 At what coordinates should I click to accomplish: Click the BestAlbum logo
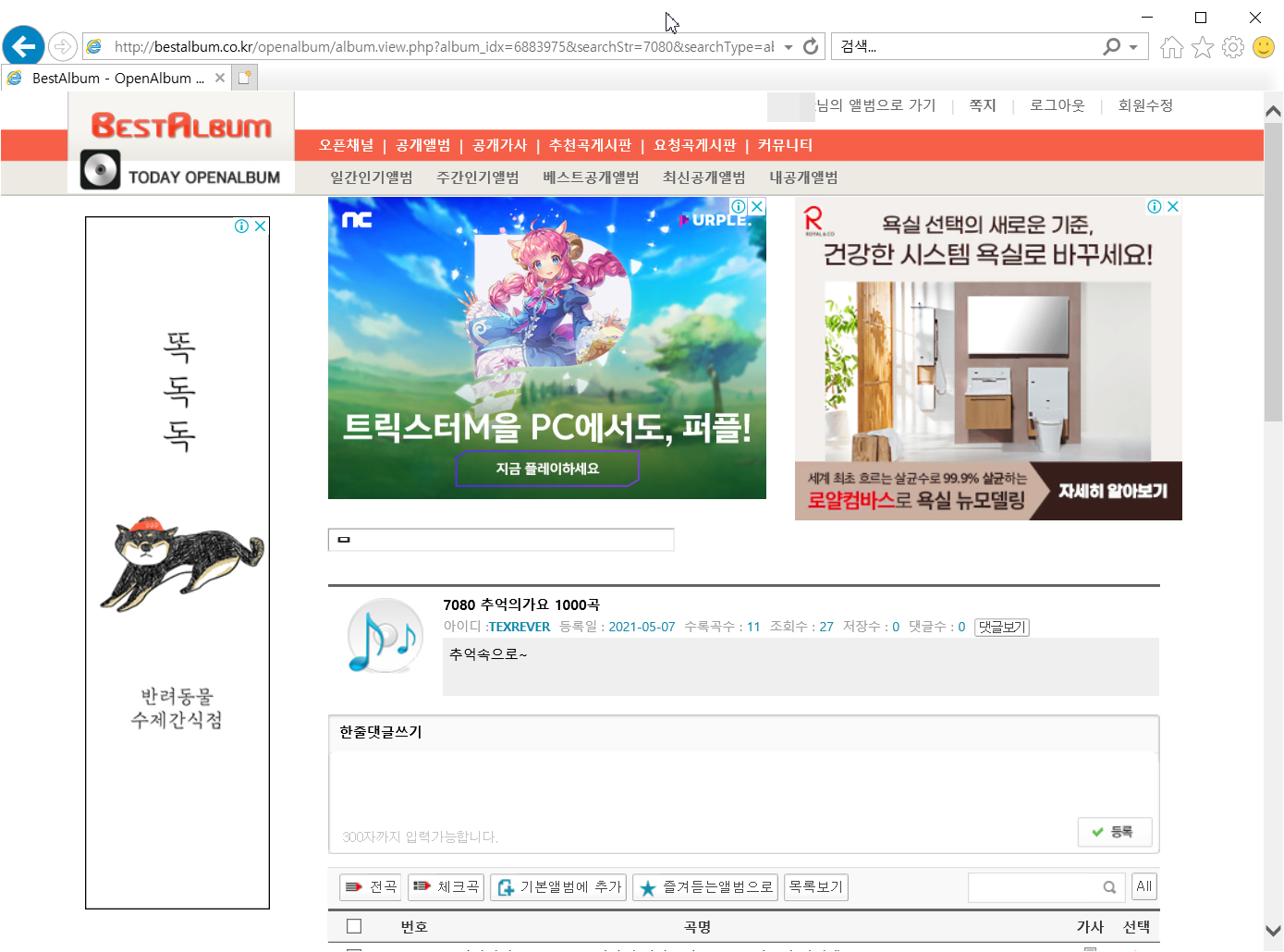181,125
